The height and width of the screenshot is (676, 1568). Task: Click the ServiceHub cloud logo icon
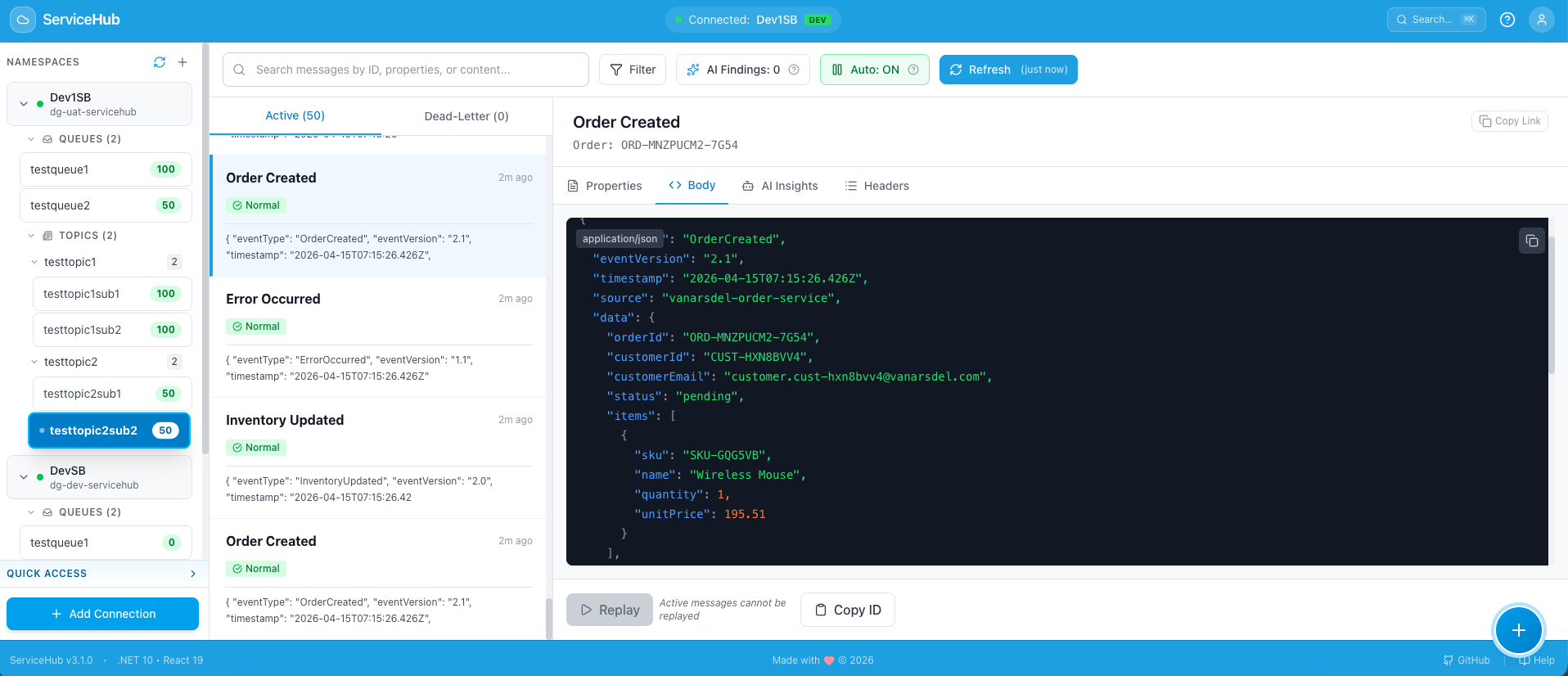click(22, 20)
